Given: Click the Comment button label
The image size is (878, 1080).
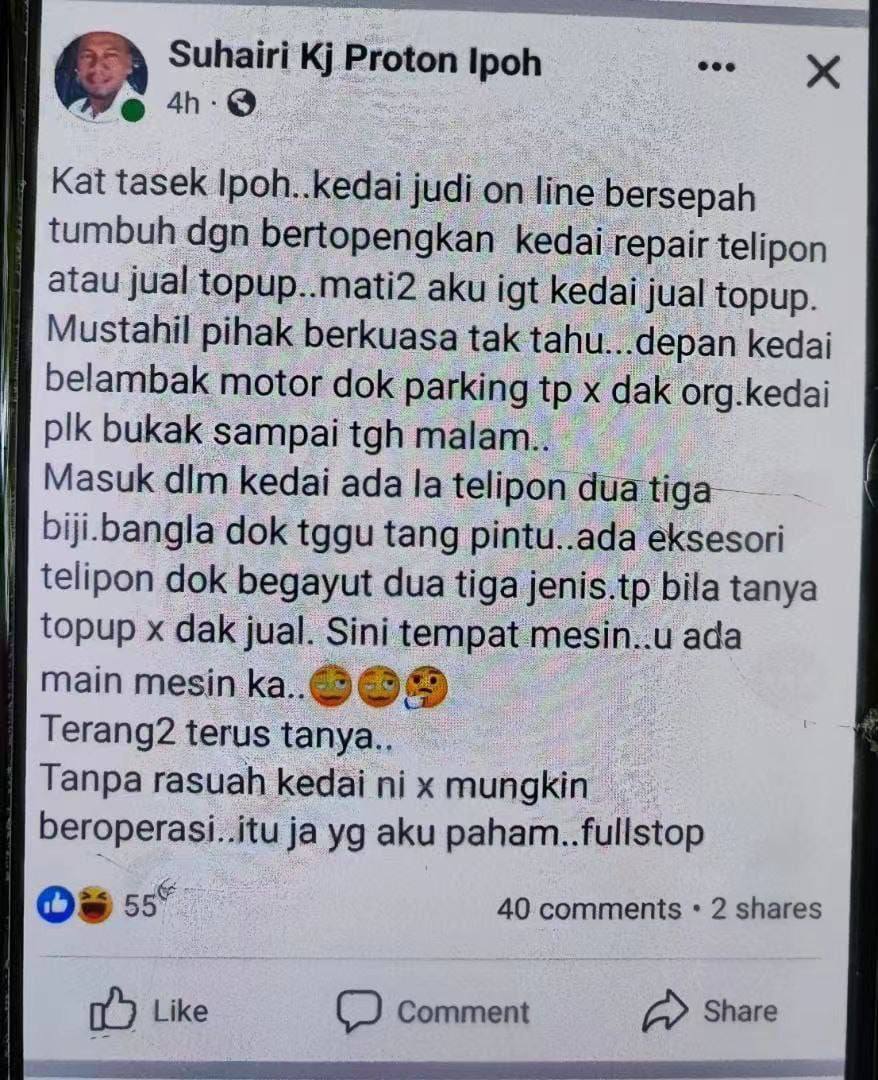Looking at the screenshot, I should click(463, 1012).
